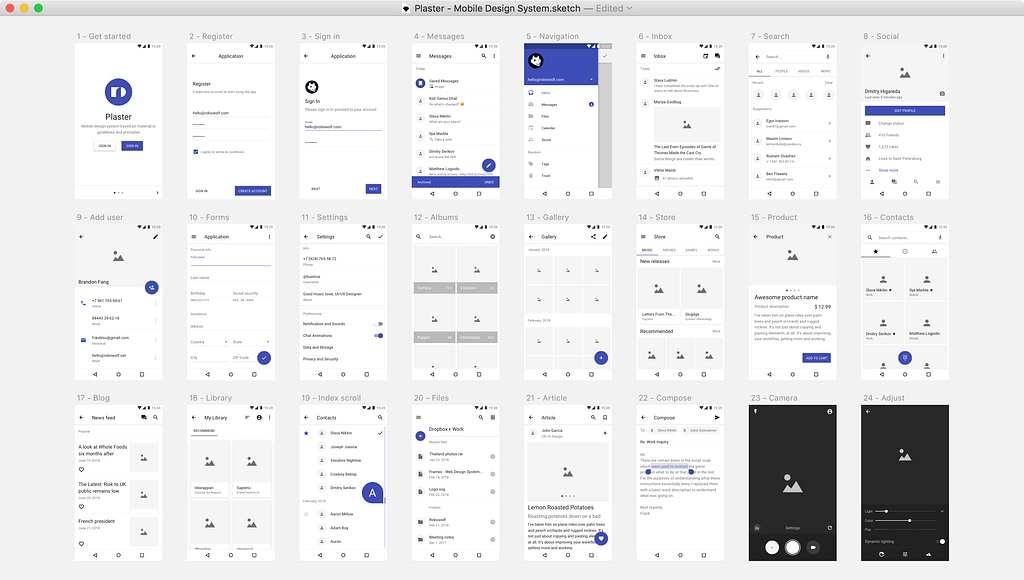Click the chevron next to Ben Flawets

829,176
